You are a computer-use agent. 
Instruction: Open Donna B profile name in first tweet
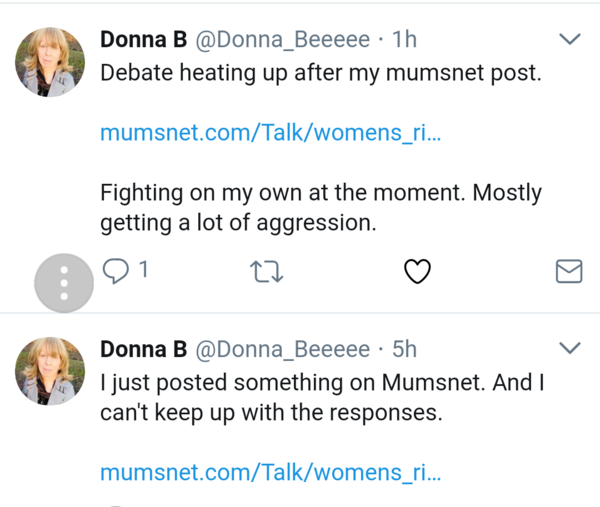[142, 40]
